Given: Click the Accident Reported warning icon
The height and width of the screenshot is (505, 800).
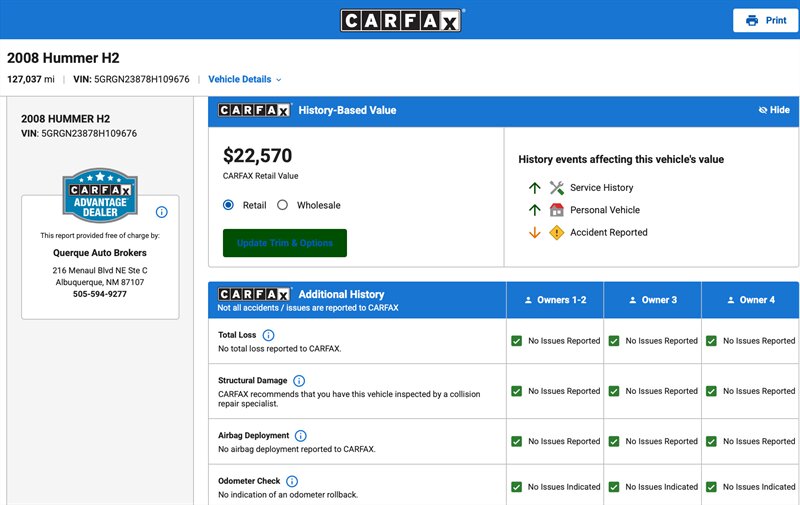Looking at the screenshot, I should [x=557, y=233].
